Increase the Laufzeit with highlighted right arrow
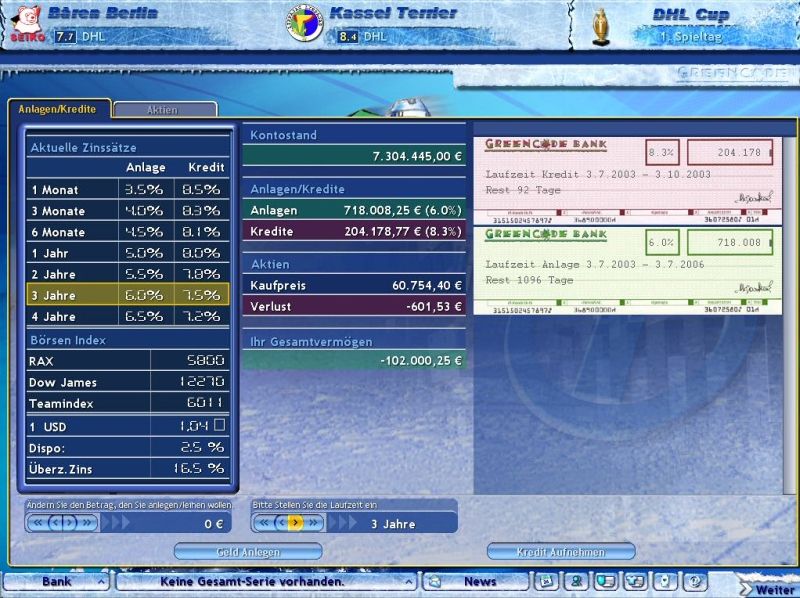 pos(295,522)
